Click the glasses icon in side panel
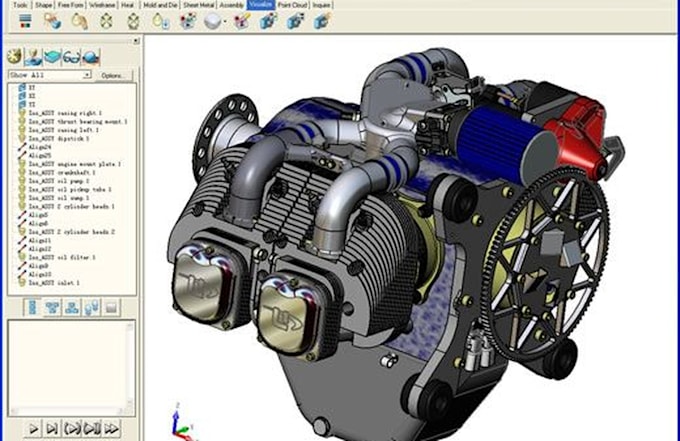680x441 pixels. pos(71,57)
